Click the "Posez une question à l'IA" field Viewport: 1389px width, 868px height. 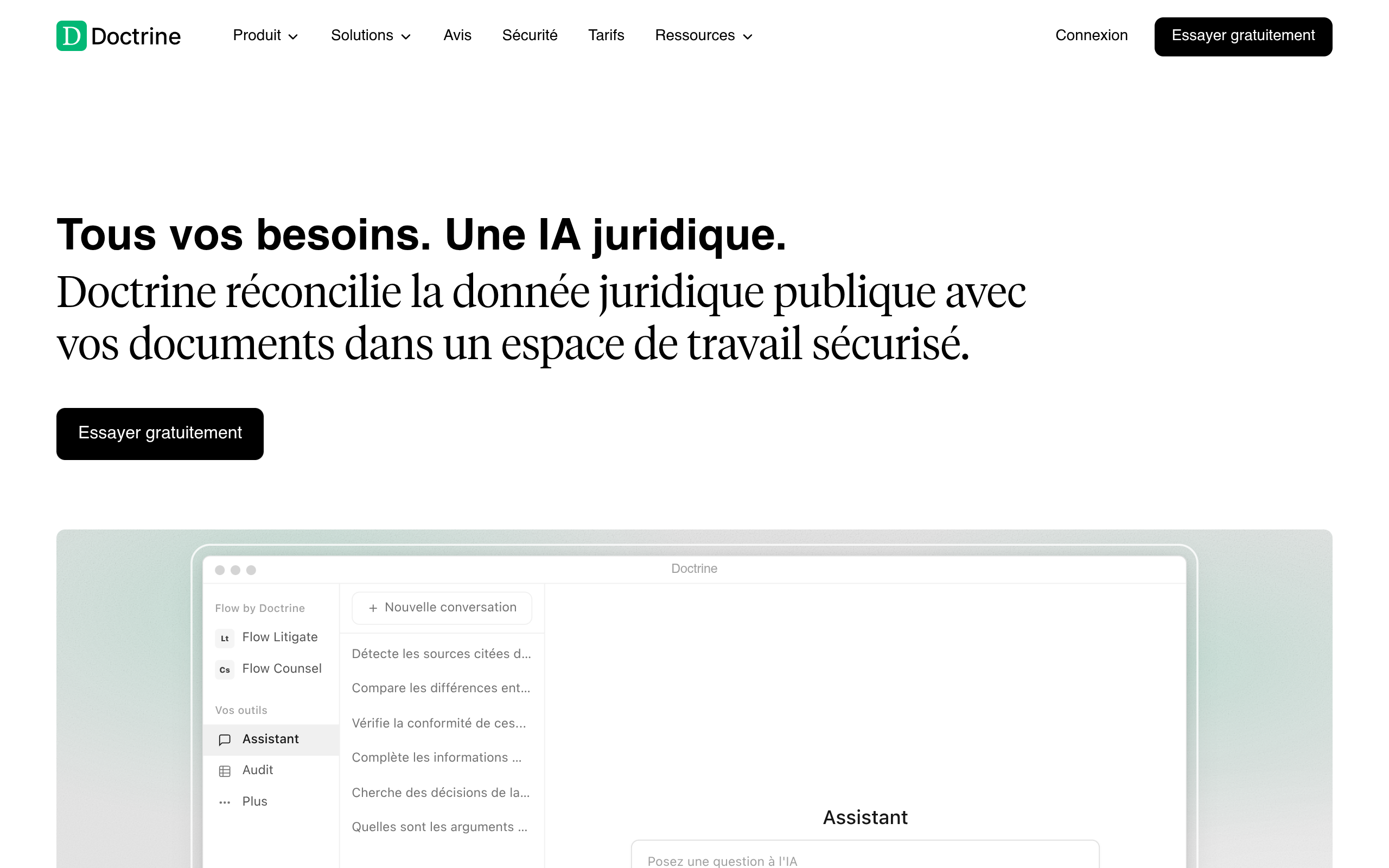pyautogui.click(x=865, y=856)
